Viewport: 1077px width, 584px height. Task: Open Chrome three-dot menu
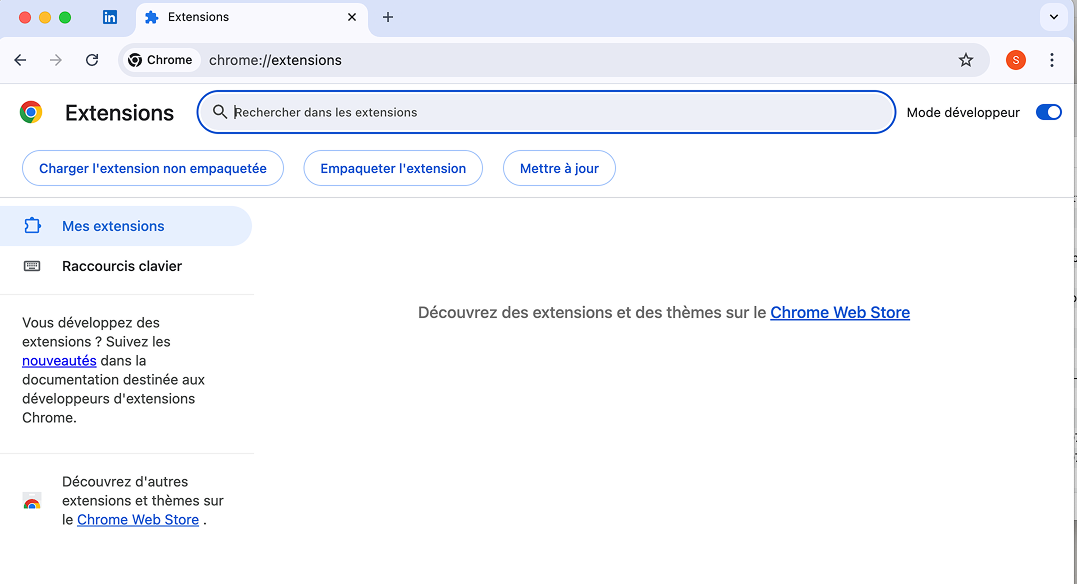[1052, 60]
